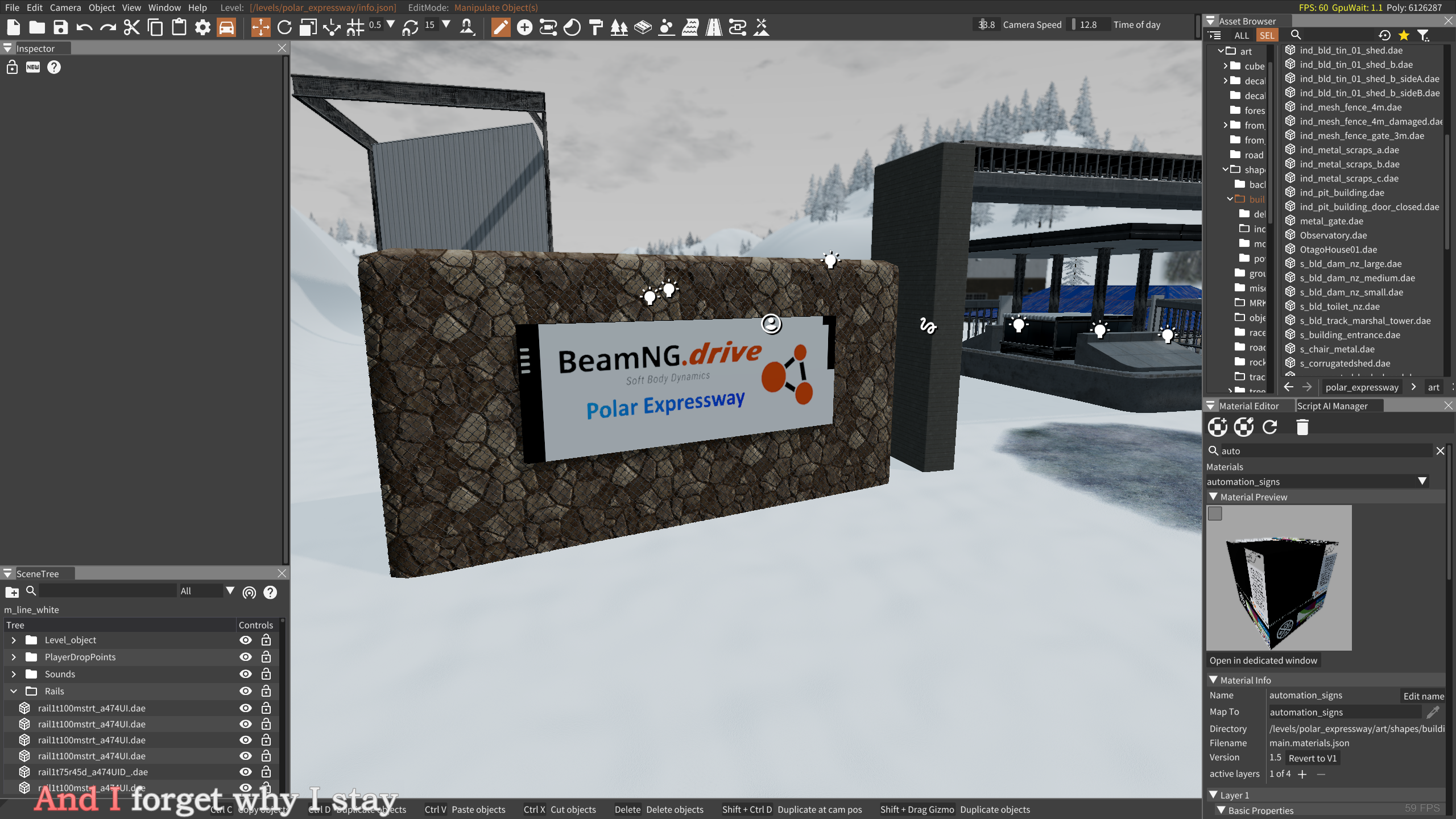Image resolution: width=1456 pixels, height=819 pixels.
Task: Click the Revert to V1 button
Action: pyautogui.click(x=1312, y=758)
